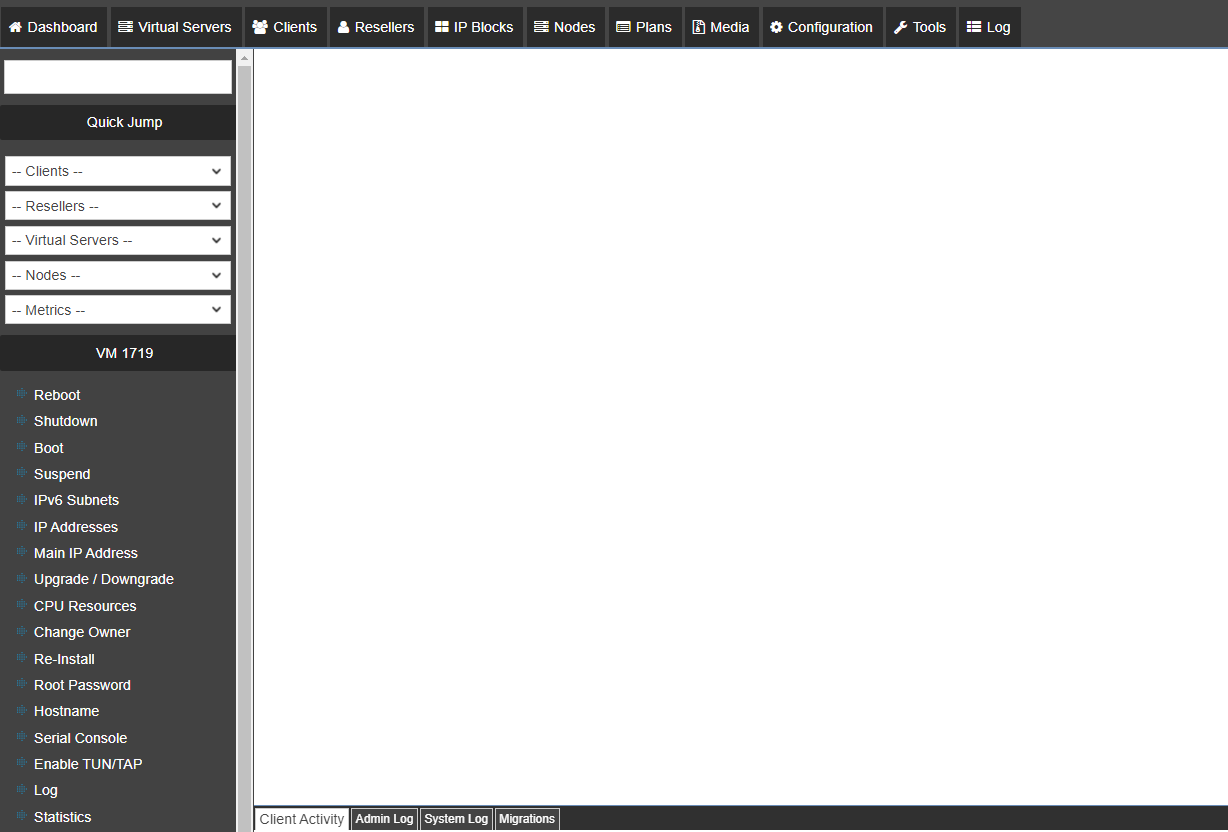Screen dimensions: 1228x832
Task: Go to Virtual Servers in the top menu
Action: coord(175,27)
